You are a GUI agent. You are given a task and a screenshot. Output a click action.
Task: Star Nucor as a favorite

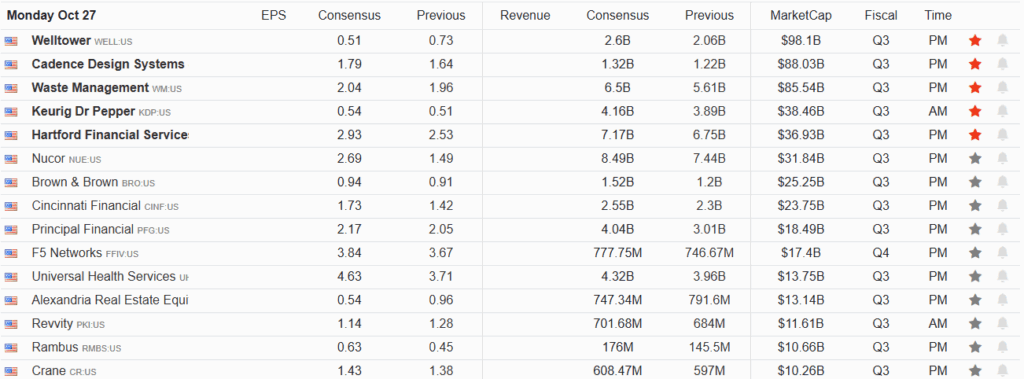pos(975,158)
